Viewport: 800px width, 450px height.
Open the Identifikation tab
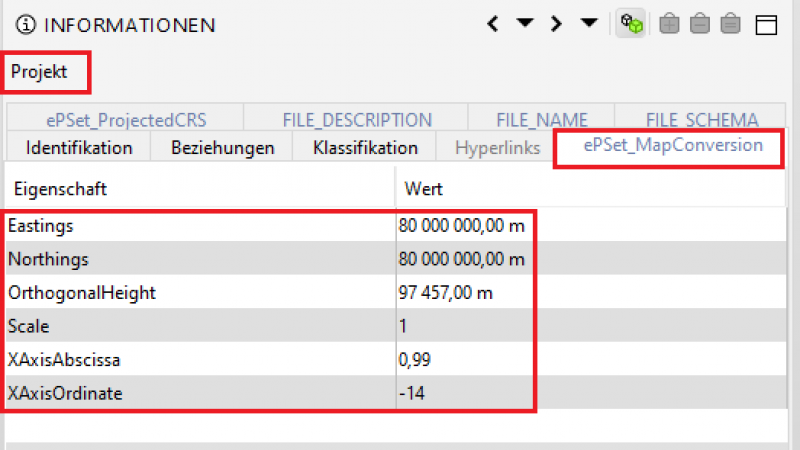click(x=79, y=148)
